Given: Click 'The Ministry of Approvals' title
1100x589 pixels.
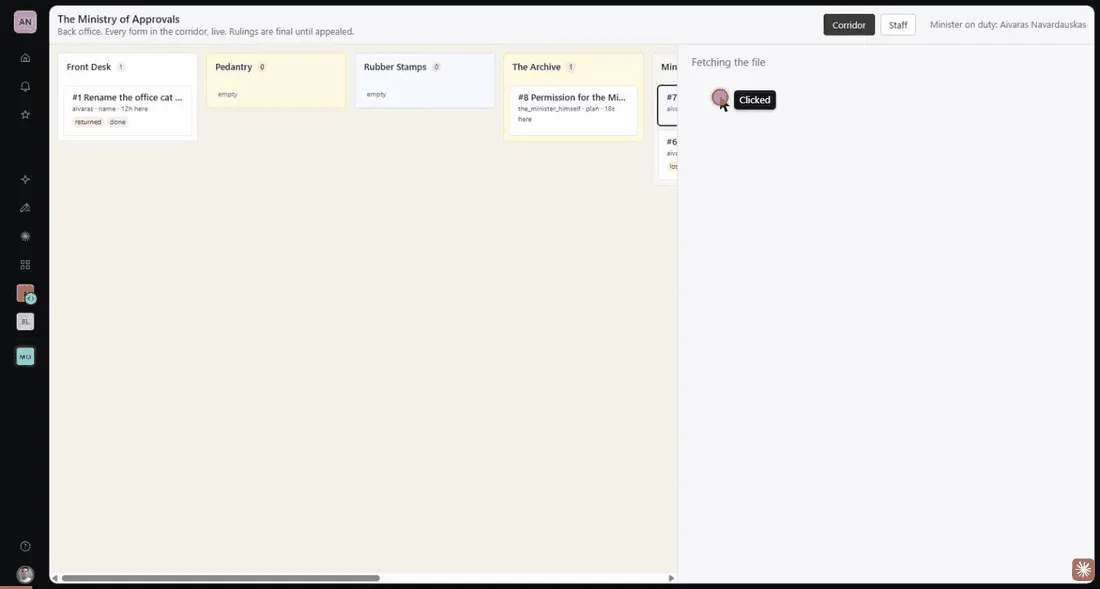Looking at the screenshot, I should (x=119, y=19).
